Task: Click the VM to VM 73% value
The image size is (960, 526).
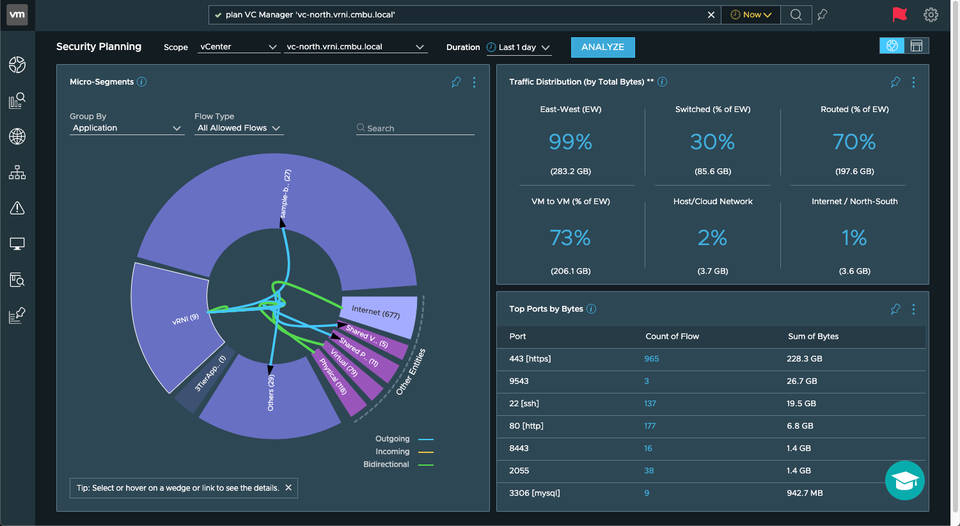Action: coord(570,238)
